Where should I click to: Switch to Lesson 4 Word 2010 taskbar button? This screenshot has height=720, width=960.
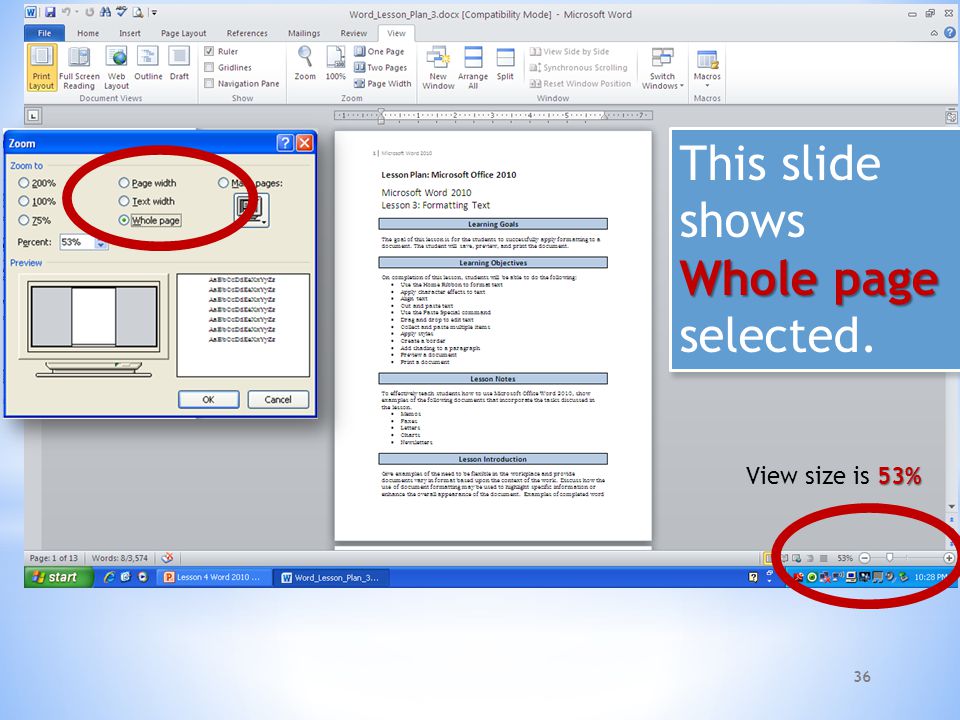coord(214,577)
